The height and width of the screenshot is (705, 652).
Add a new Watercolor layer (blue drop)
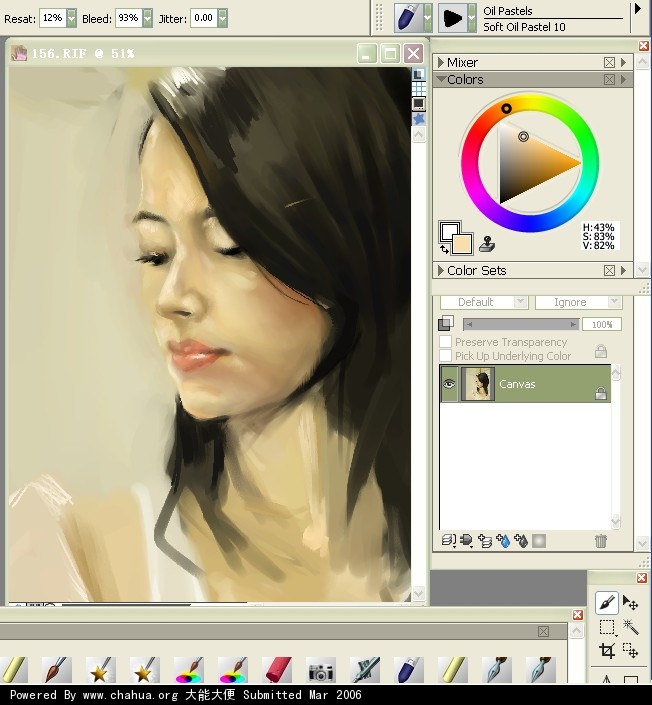503,540
